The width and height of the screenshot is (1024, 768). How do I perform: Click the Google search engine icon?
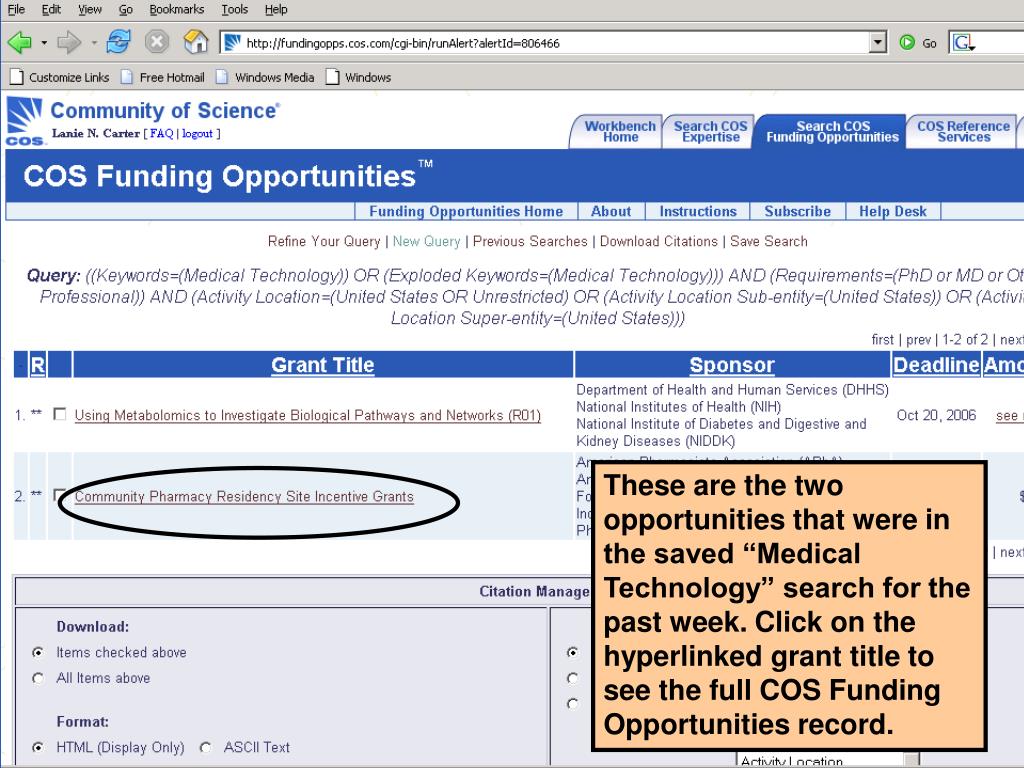pyautogui.click(x=963, y=43)
